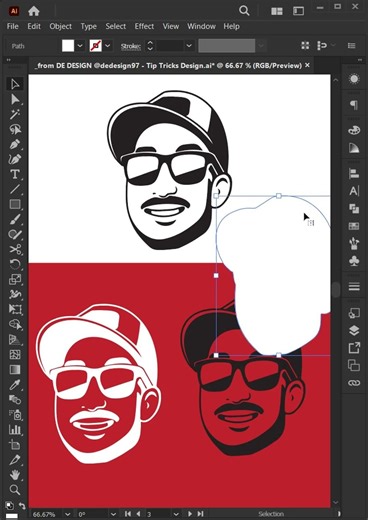The width and height of the screenshot is (368, 520).
Task: Select the Column Graph tool
Action: (15, 429)
